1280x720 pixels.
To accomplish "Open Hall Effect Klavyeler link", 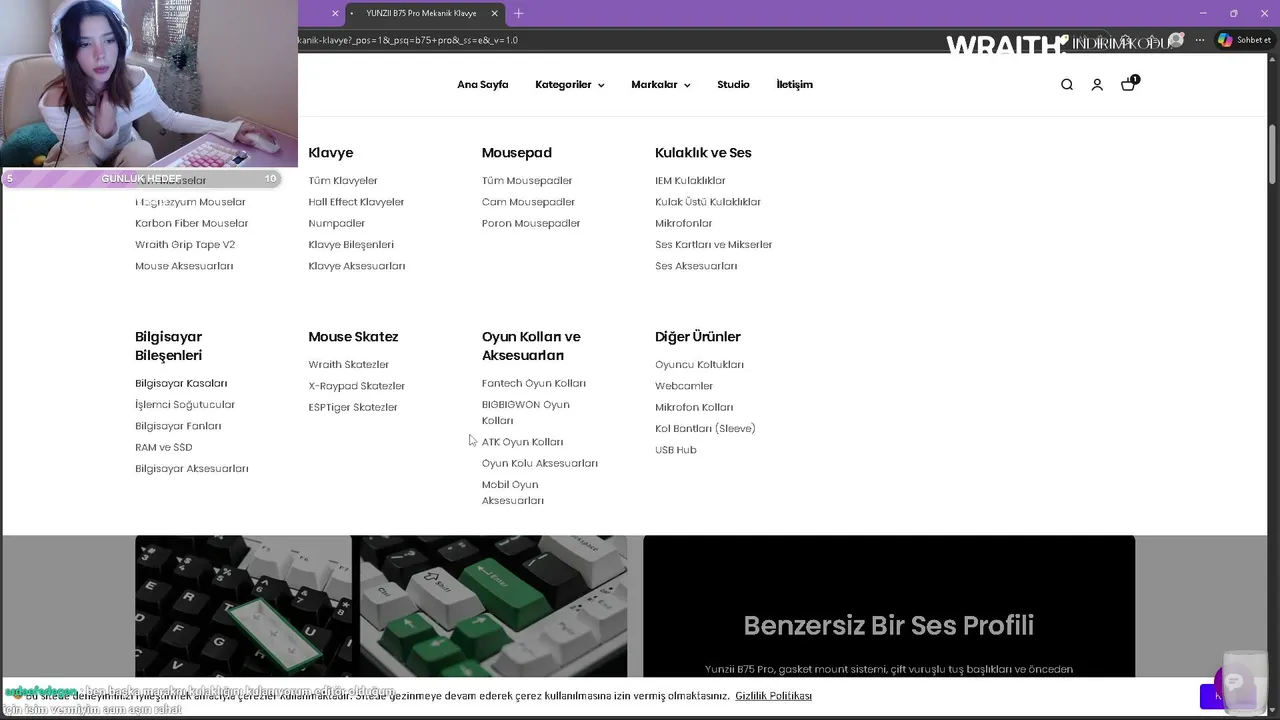I will click(x=356, y=202).
